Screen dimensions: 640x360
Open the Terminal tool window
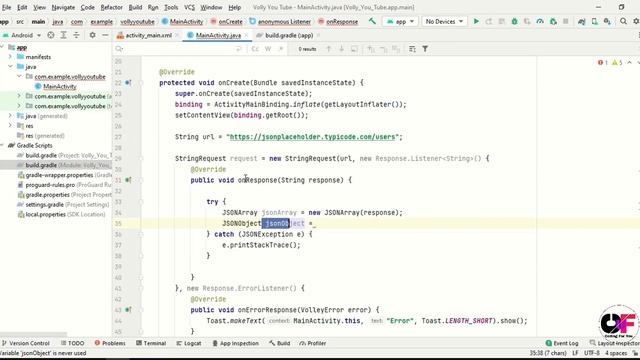[151, 343]
